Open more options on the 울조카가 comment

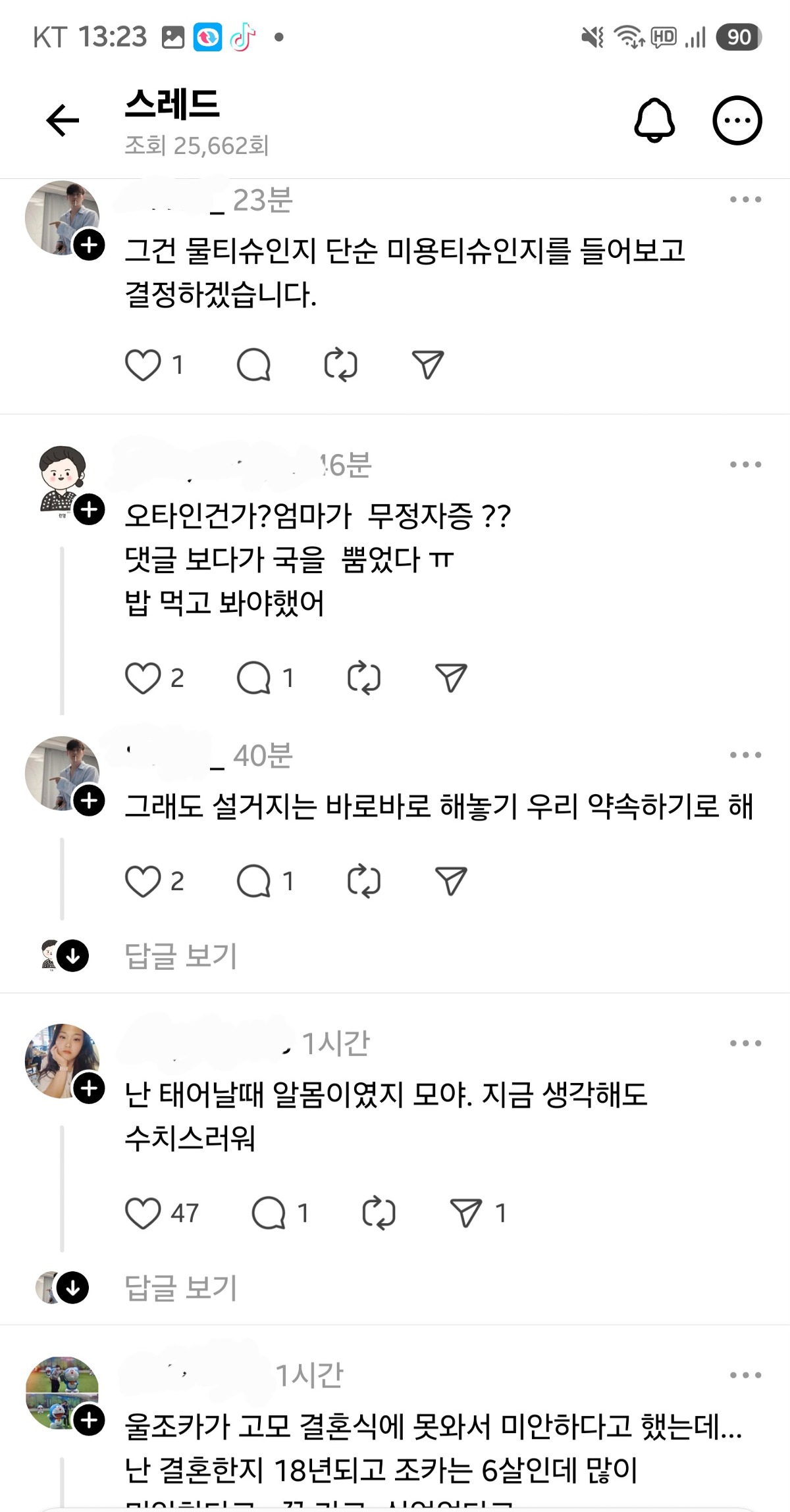745,1376
